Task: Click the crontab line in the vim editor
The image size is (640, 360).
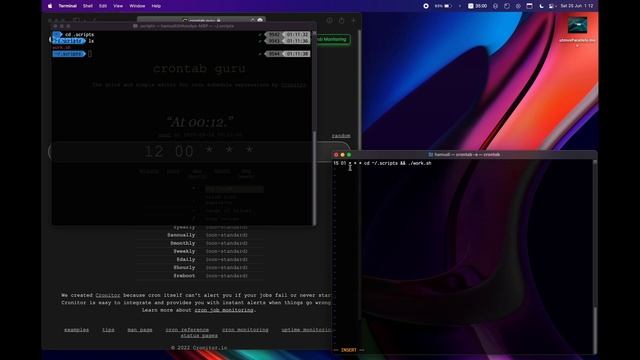Action: click(382, 163)
